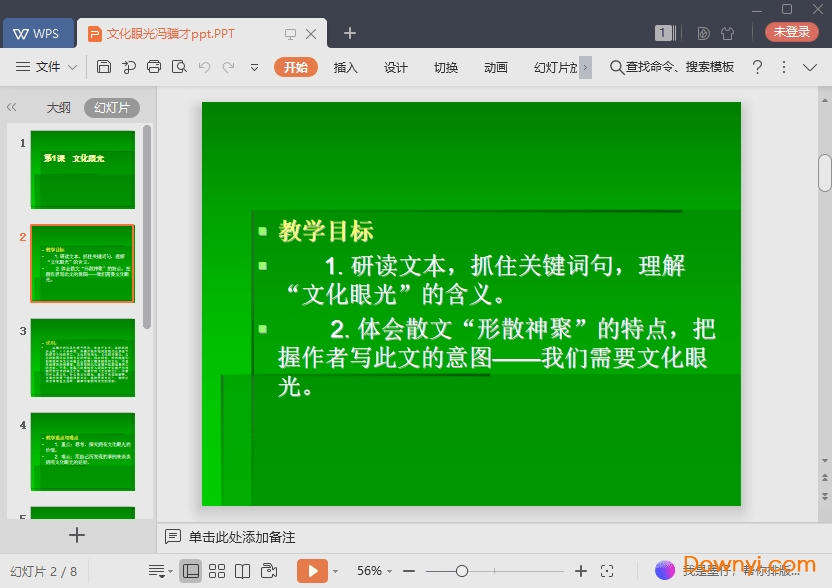Click the Save icon in toolbar
This screenshot has height=588, width=832.
(104, 67)
